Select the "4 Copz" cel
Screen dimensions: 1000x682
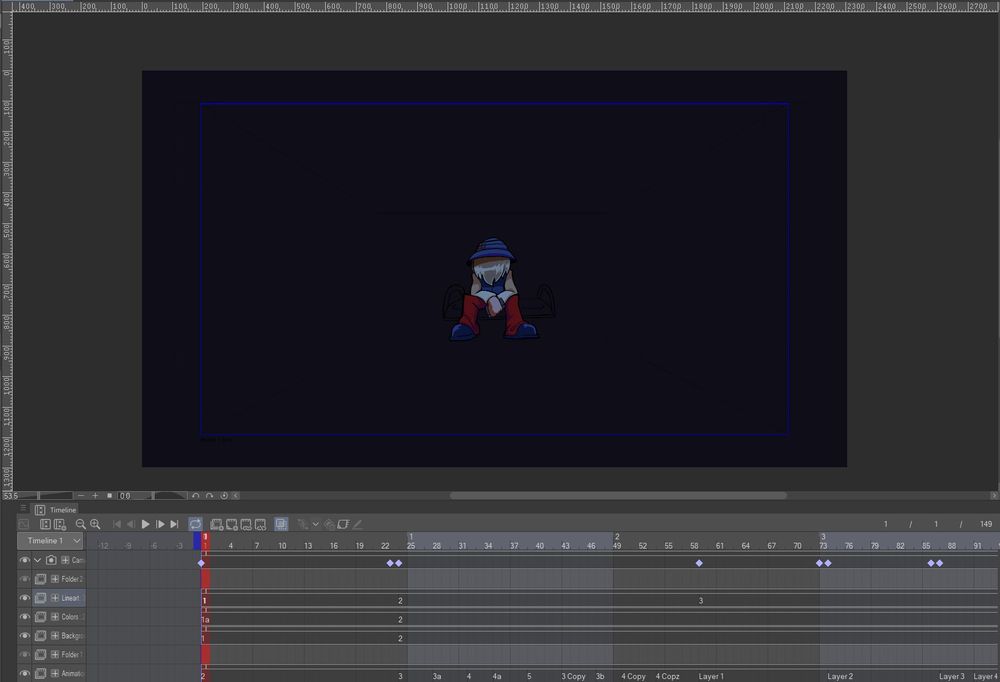(668, 676)
